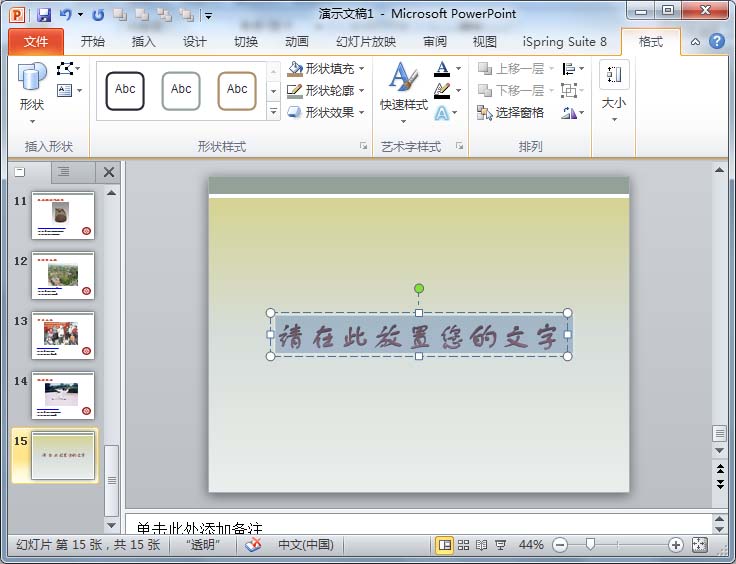The width and height of the screenshot is (736, 564).
Task: Expand the Shape Effects (形状效果) dropdown
Action: click(x=361, y=113)
